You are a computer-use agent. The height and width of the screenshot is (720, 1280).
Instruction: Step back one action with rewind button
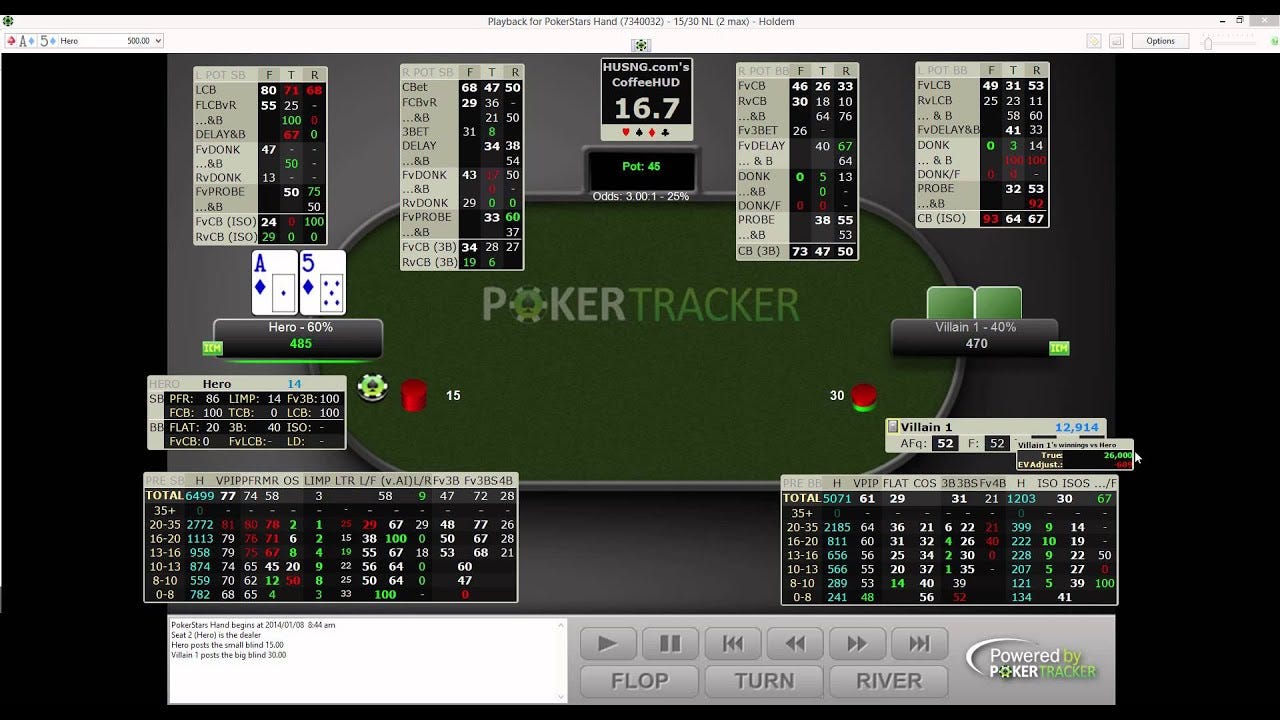(x=795, y=644)
